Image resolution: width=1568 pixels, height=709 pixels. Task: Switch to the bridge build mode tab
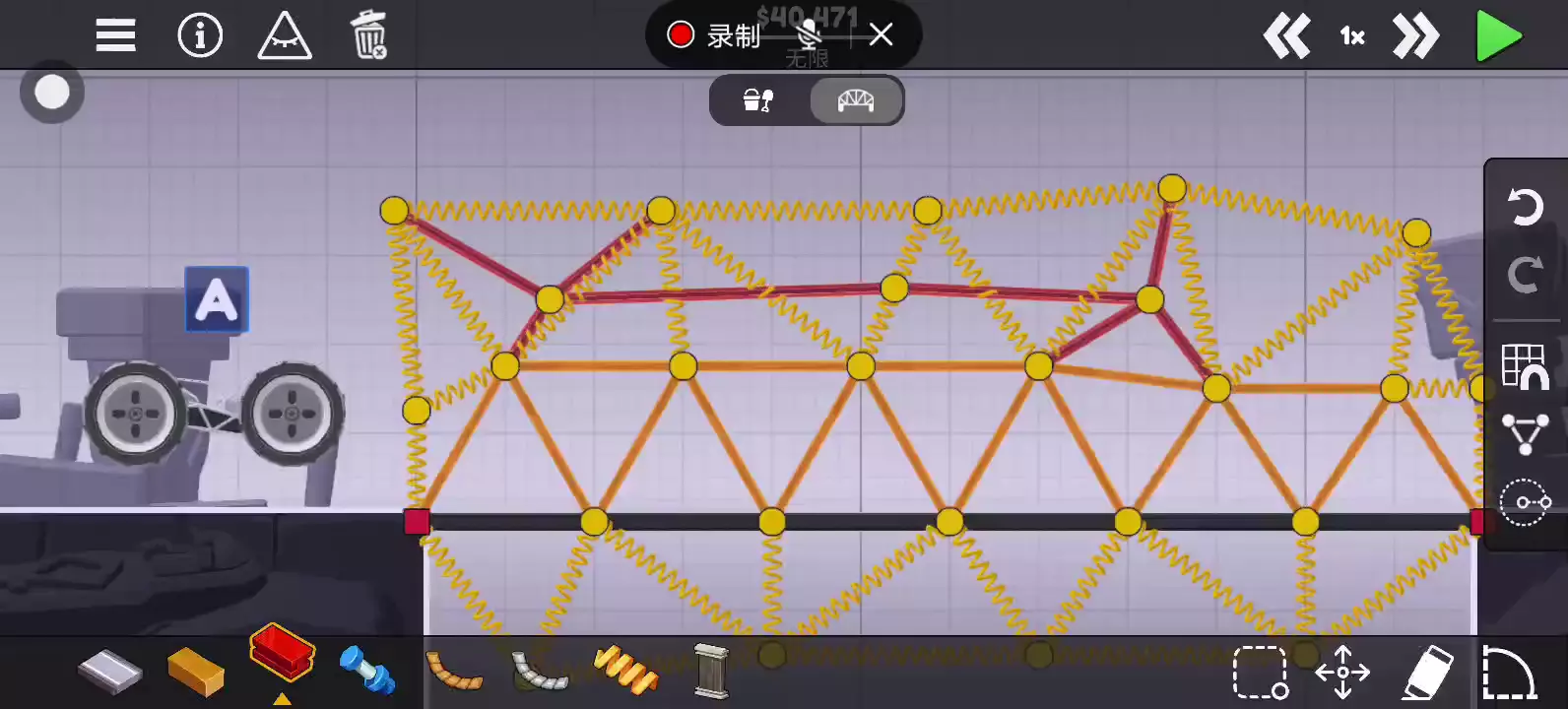855,100
